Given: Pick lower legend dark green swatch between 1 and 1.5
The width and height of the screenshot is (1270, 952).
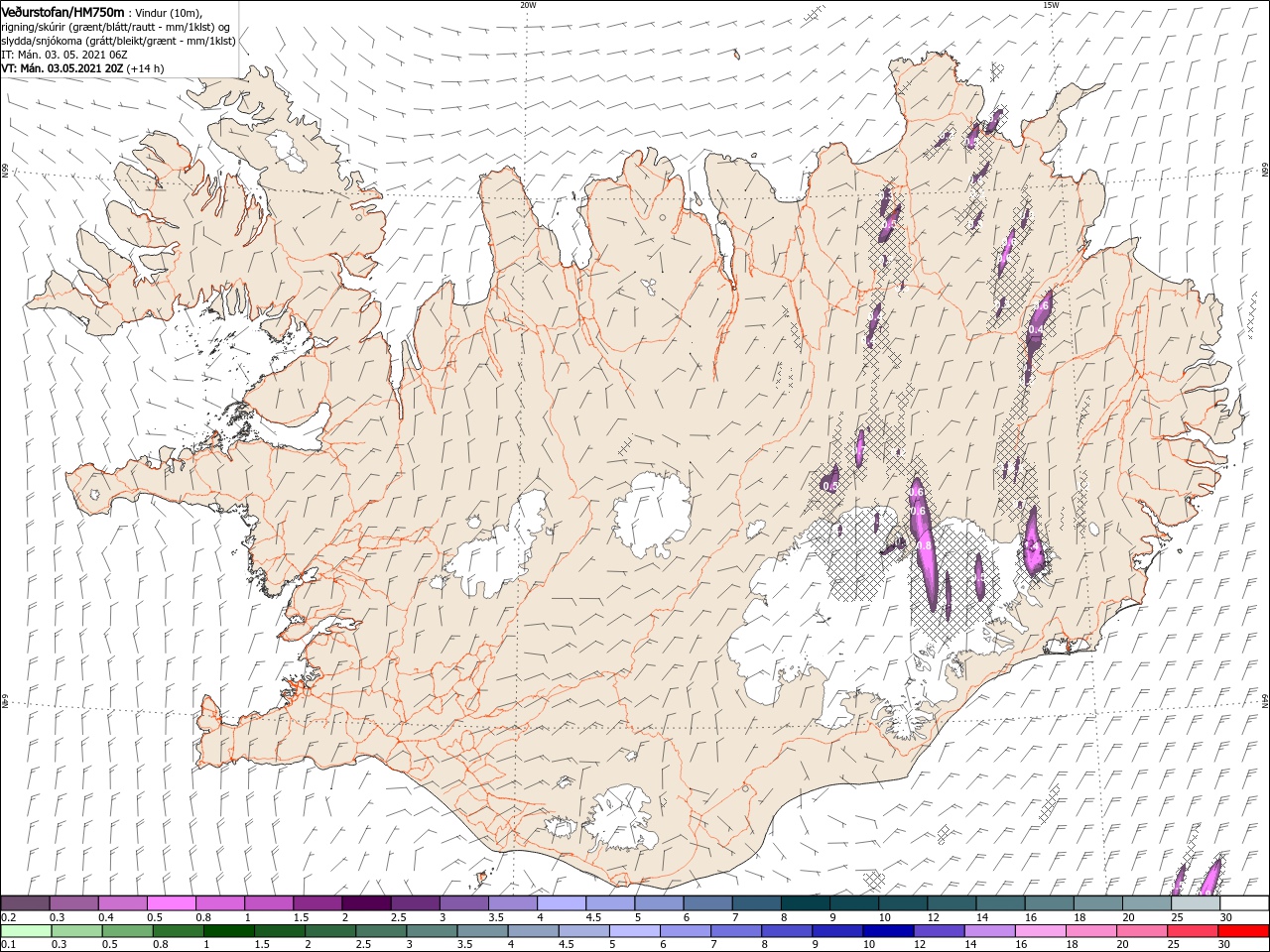Looking at the screenshot, I should [229, 931].
